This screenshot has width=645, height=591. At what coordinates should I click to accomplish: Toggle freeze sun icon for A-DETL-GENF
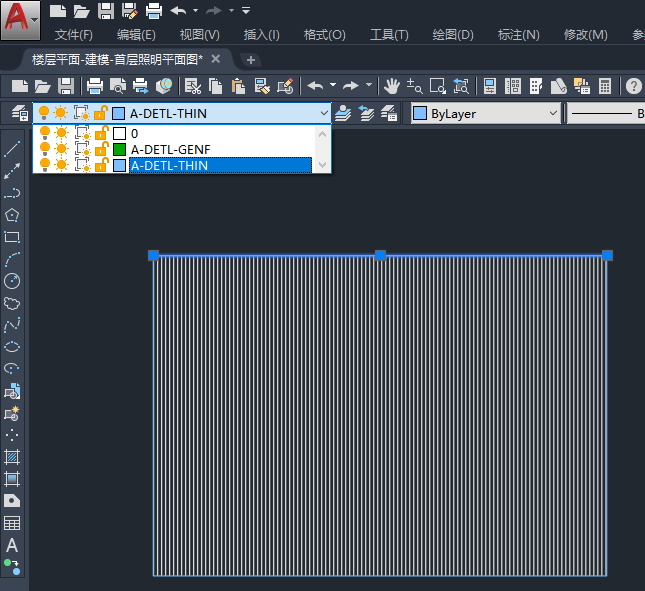pyautogui.click(x=62, y=149)
